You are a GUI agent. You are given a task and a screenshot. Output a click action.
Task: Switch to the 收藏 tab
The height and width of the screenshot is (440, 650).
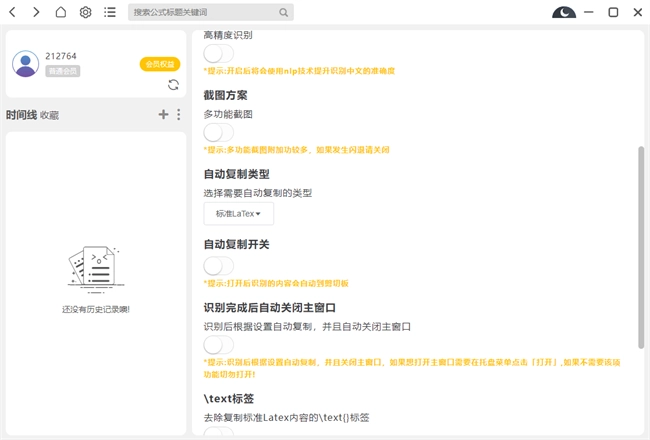click(50, 116)
